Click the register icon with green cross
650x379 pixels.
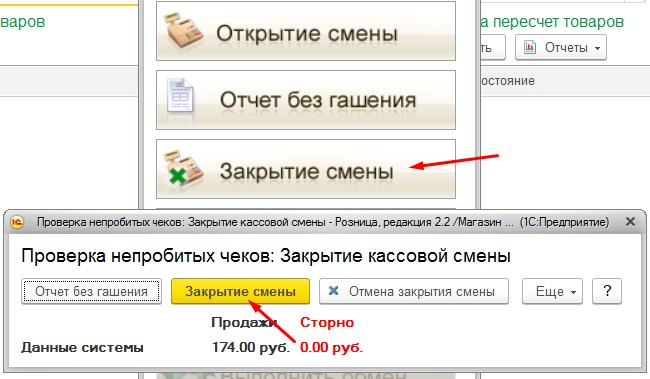tap(183, 169)
